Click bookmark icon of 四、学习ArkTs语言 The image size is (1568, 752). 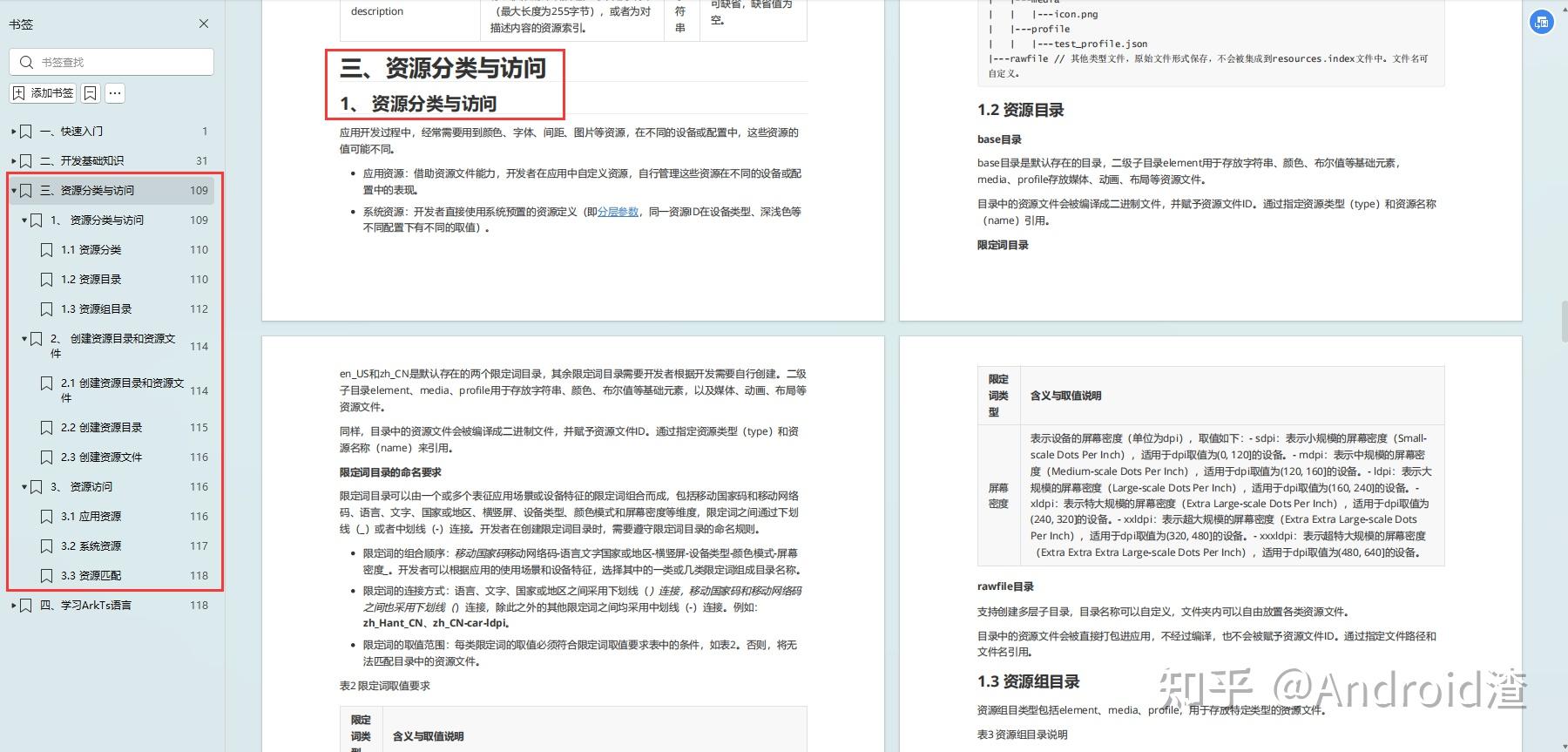click(x=26, y=606)
